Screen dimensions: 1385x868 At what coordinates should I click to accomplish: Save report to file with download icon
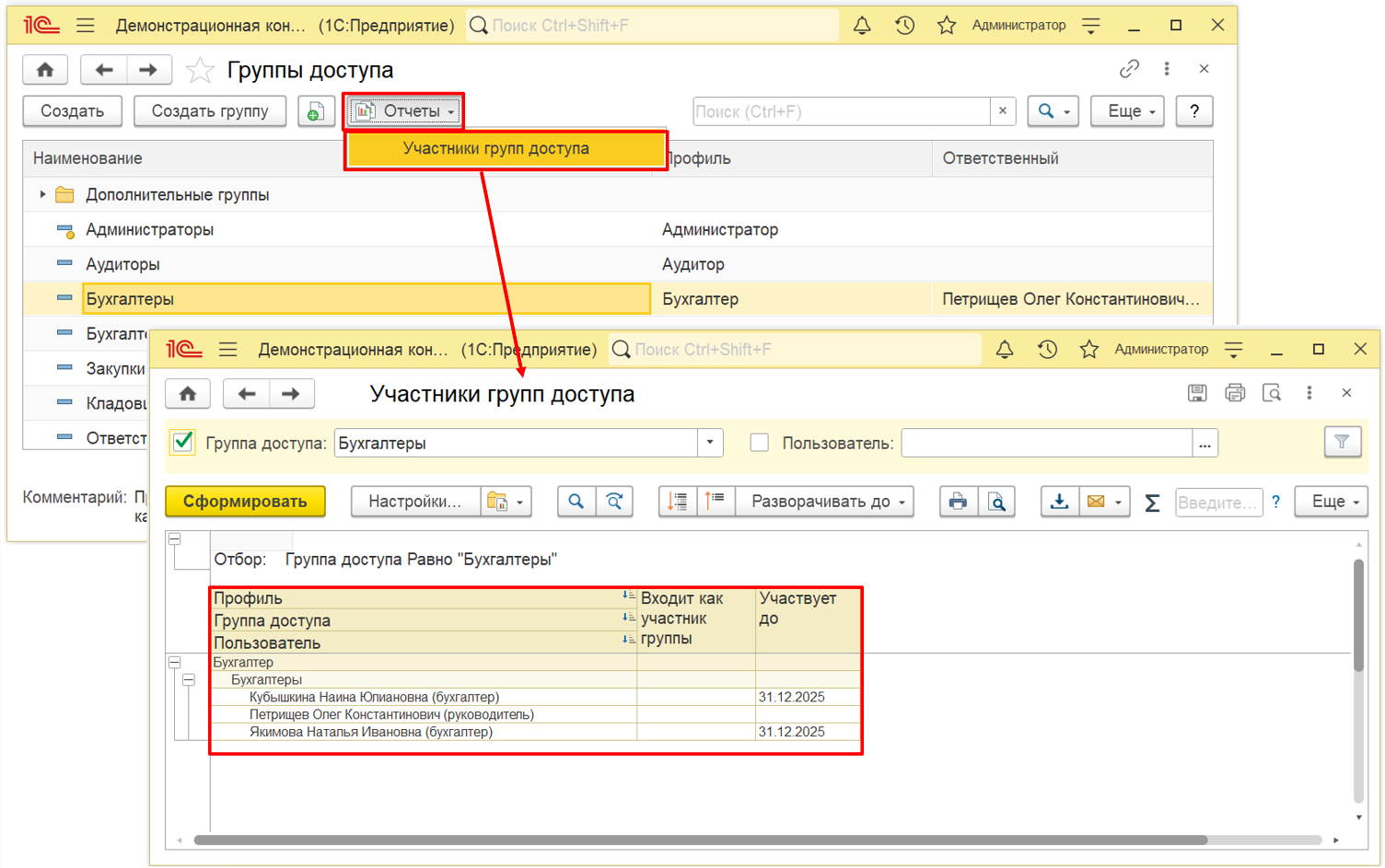pyautogui.click(x=1060, y=502)
